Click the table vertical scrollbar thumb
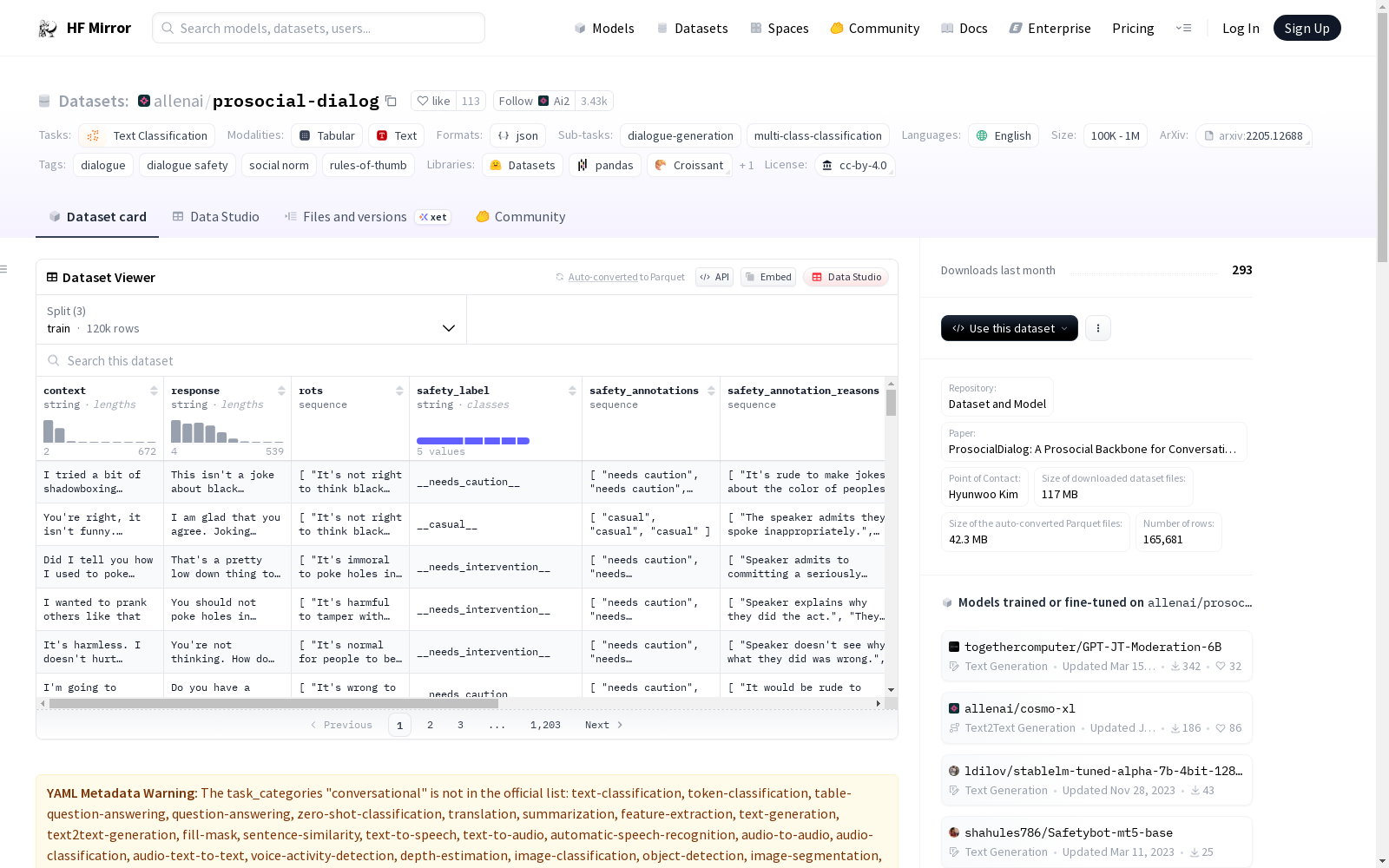This screenshot has width=1389, height=868. (891, 403)
